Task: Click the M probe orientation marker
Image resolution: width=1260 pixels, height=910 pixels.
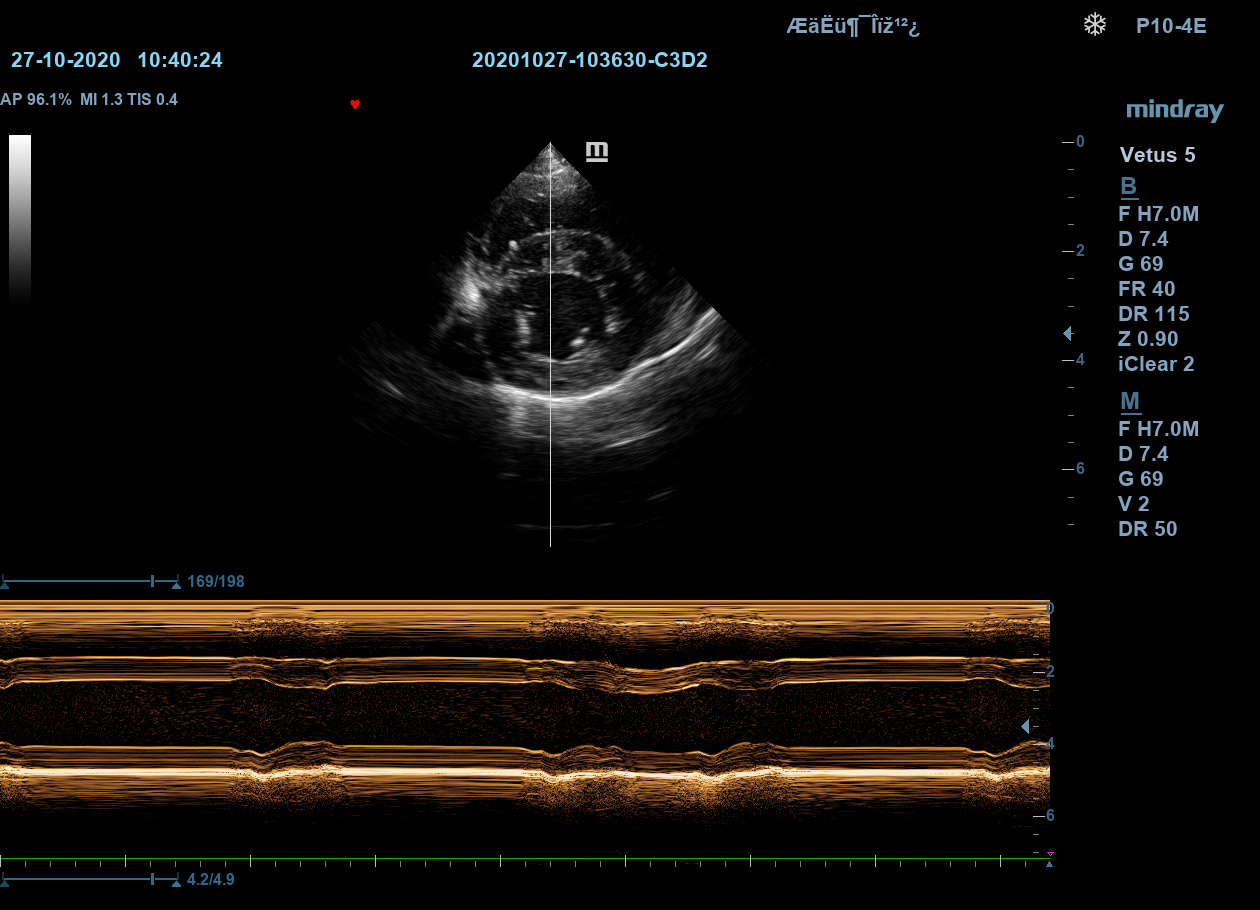Action: point(596,151)
